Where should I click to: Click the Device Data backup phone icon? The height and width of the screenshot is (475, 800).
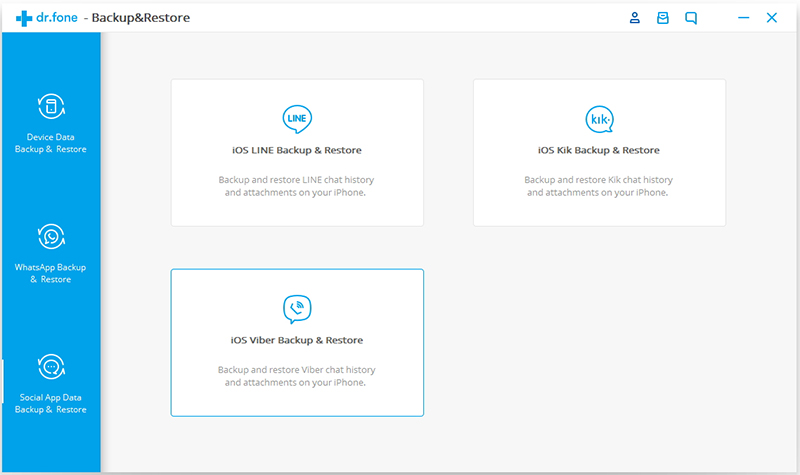coord(51,107)
